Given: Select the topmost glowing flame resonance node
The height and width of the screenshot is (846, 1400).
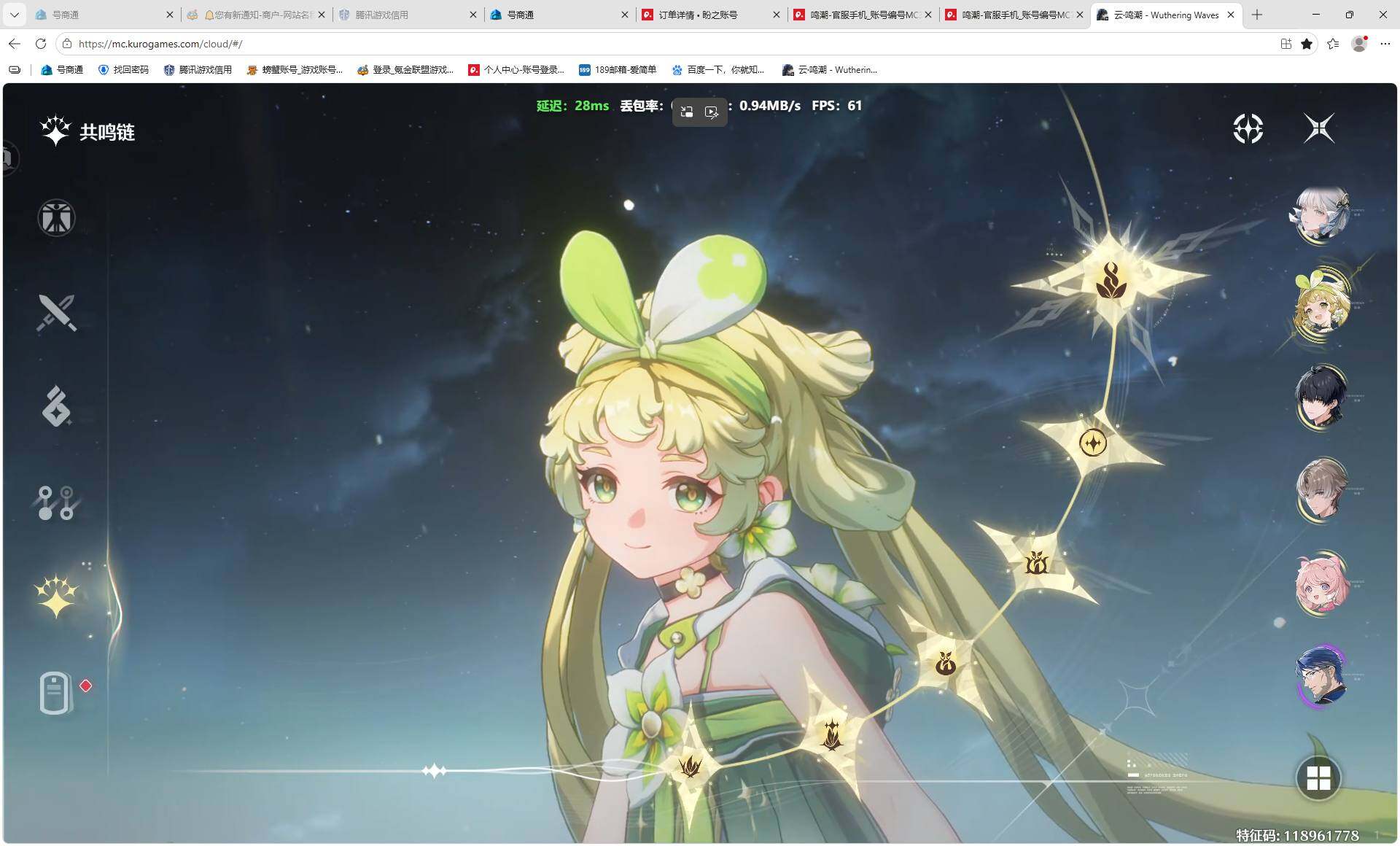Looking at the screenshot, I should tap(1111, 280).
